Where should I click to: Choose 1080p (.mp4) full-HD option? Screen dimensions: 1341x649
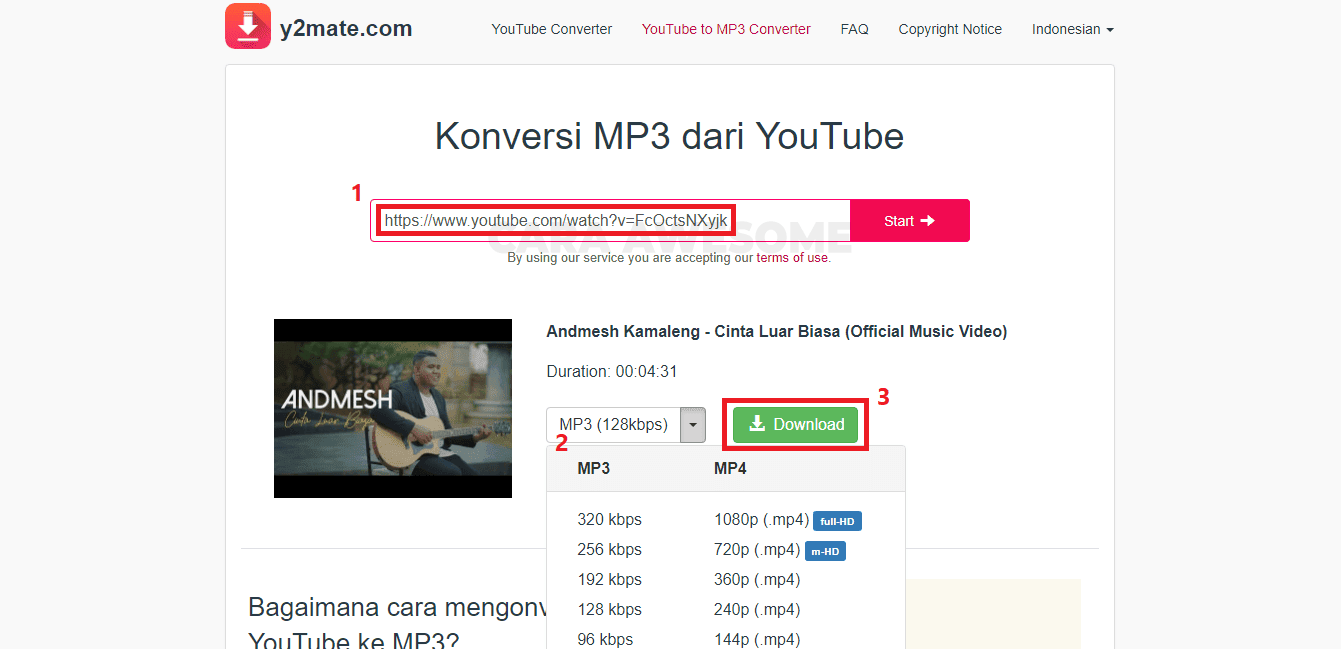point(787,520)
